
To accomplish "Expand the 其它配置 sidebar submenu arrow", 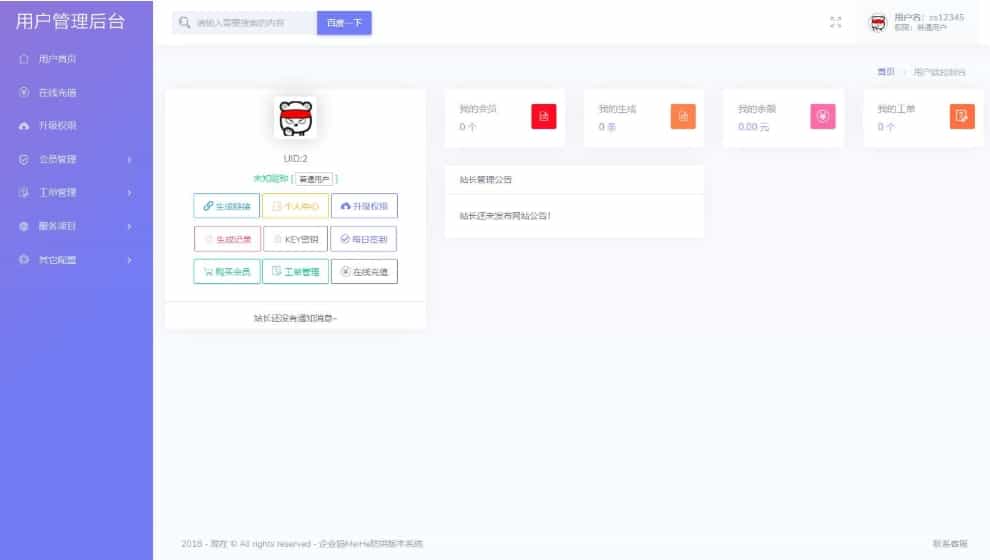I will [129, 260].
